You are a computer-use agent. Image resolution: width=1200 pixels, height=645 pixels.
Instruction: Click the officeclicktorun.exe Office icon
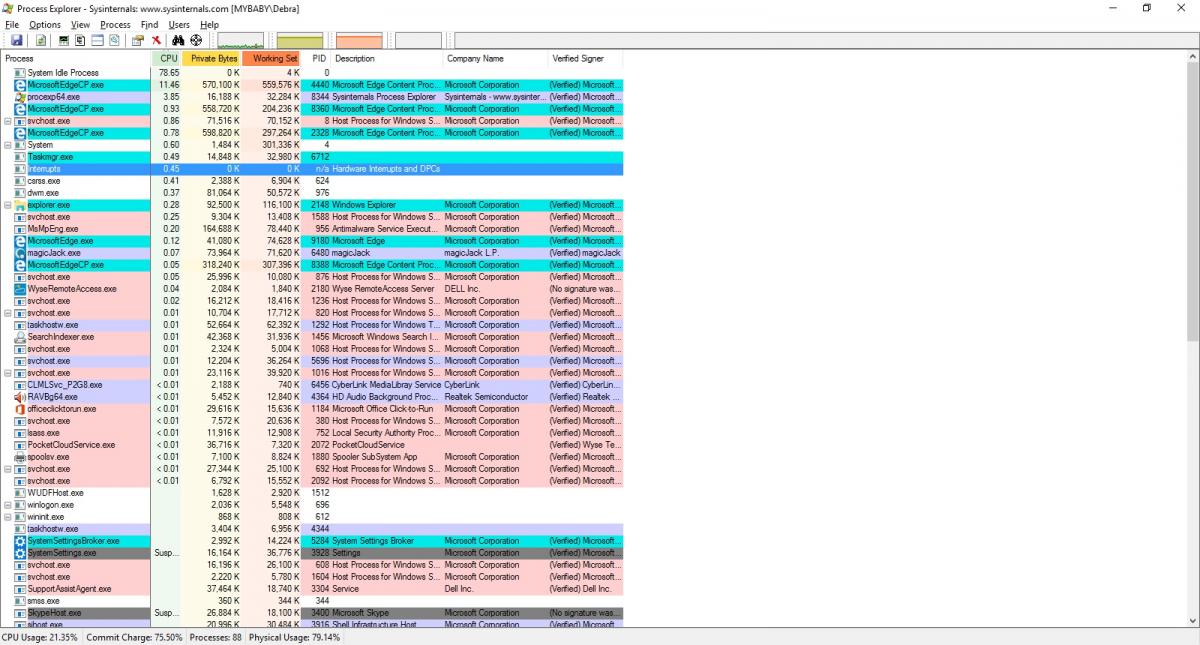20,409
